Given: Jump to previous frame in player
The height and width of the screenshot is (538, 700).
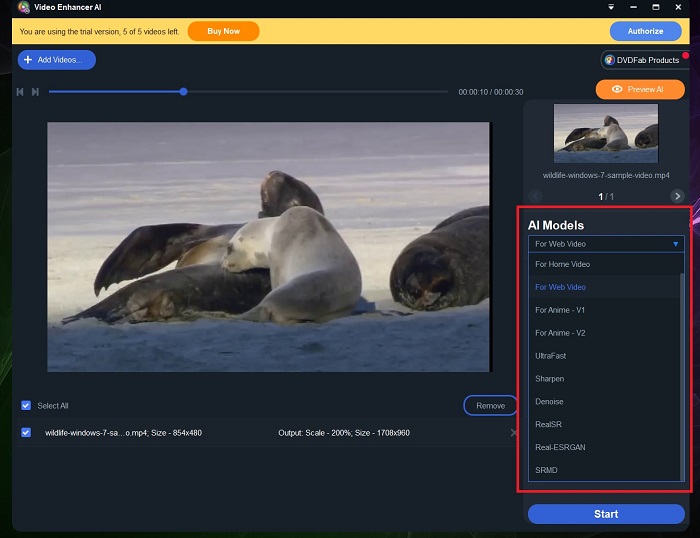Looking at the screenshot, I should [x=20, y=92].
